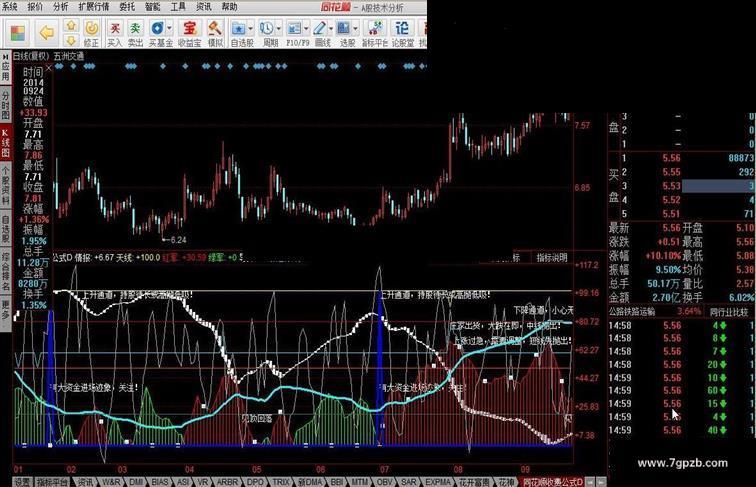756x487 pixels.
Task: Open the 智能 menu
Action: 152,7
